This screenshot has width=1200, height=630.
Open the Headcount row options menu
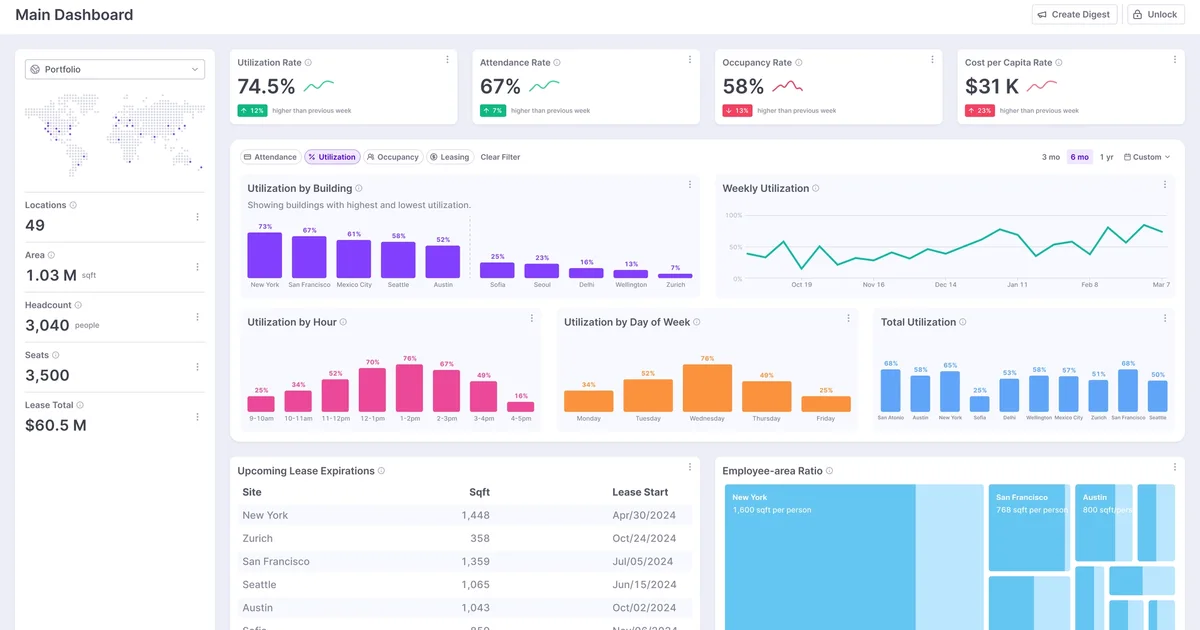[197, 317]
